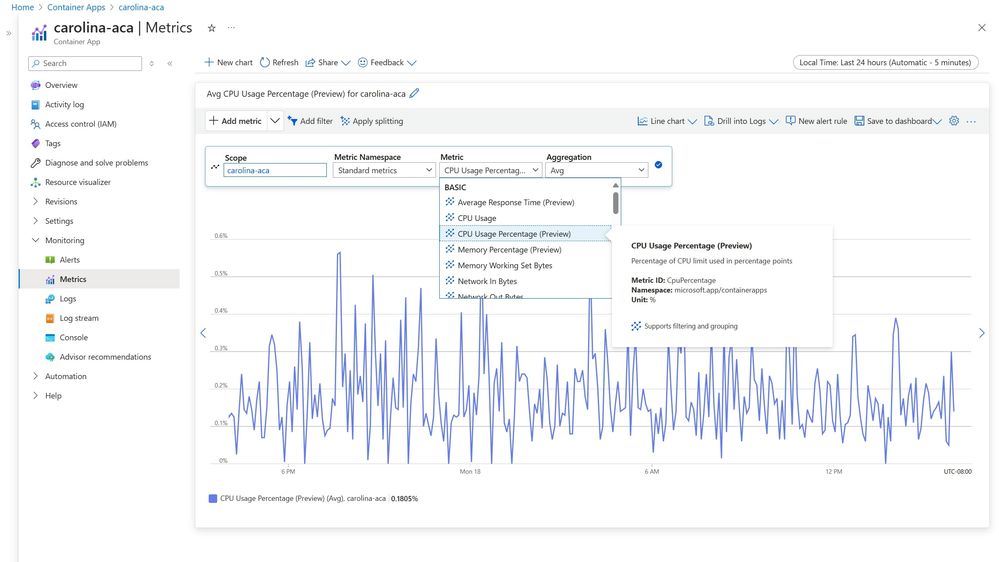The height and width of the screenshot is (562, 999).
Task: Click Apply splitting
Action: pyautogui.click(x=371, y=121)
